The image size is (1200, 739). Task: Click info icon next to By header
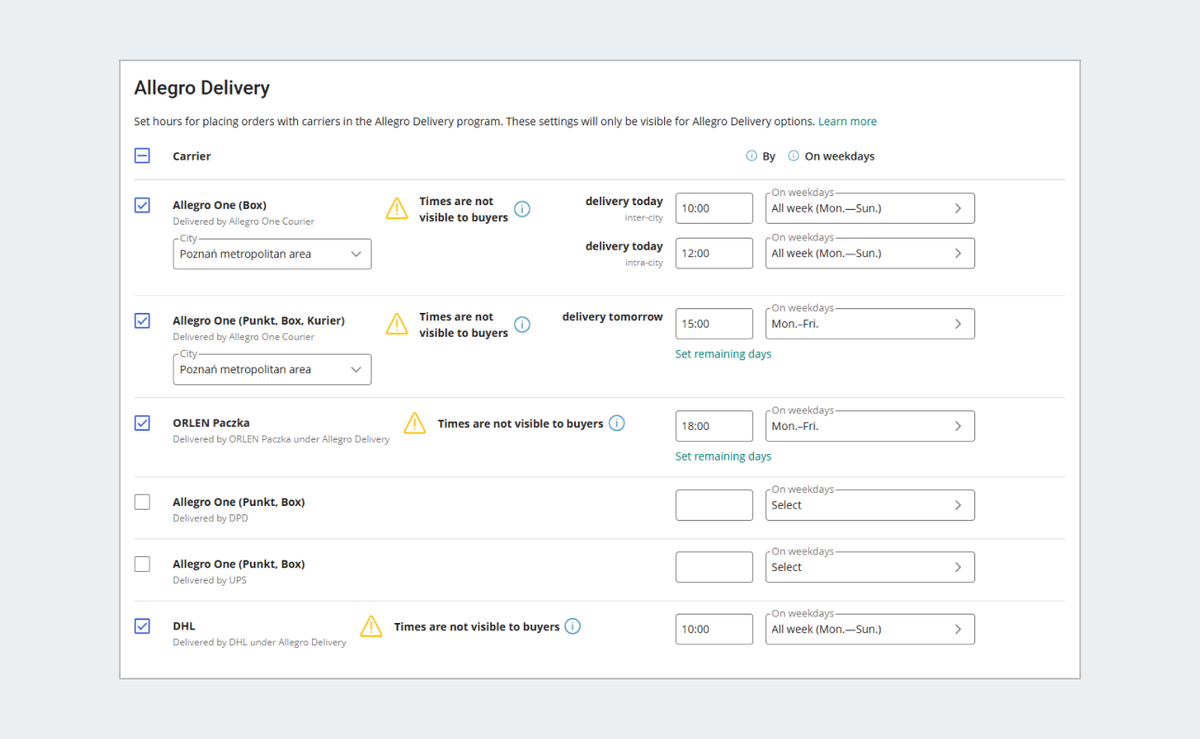pyautogui.click(x=752, y=156)
